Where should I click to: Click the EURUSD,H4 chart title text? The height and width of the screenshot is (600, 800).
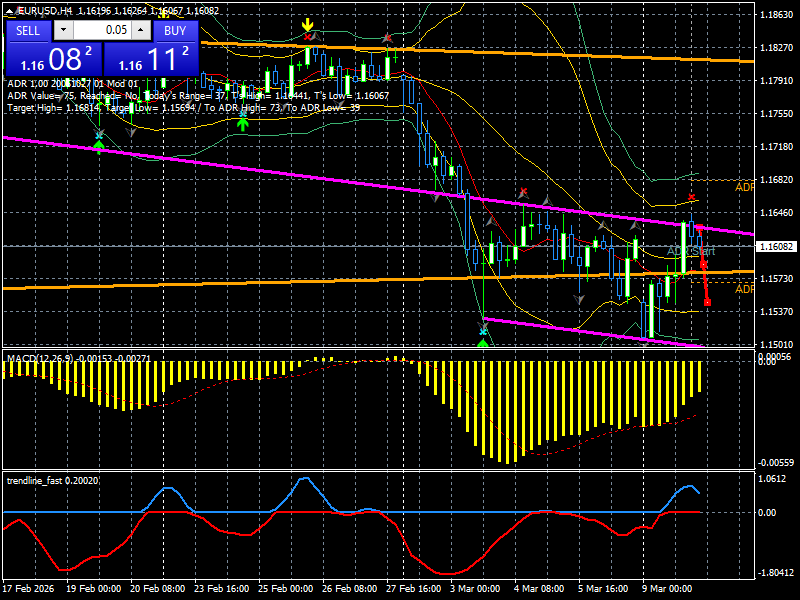[45, 11]
